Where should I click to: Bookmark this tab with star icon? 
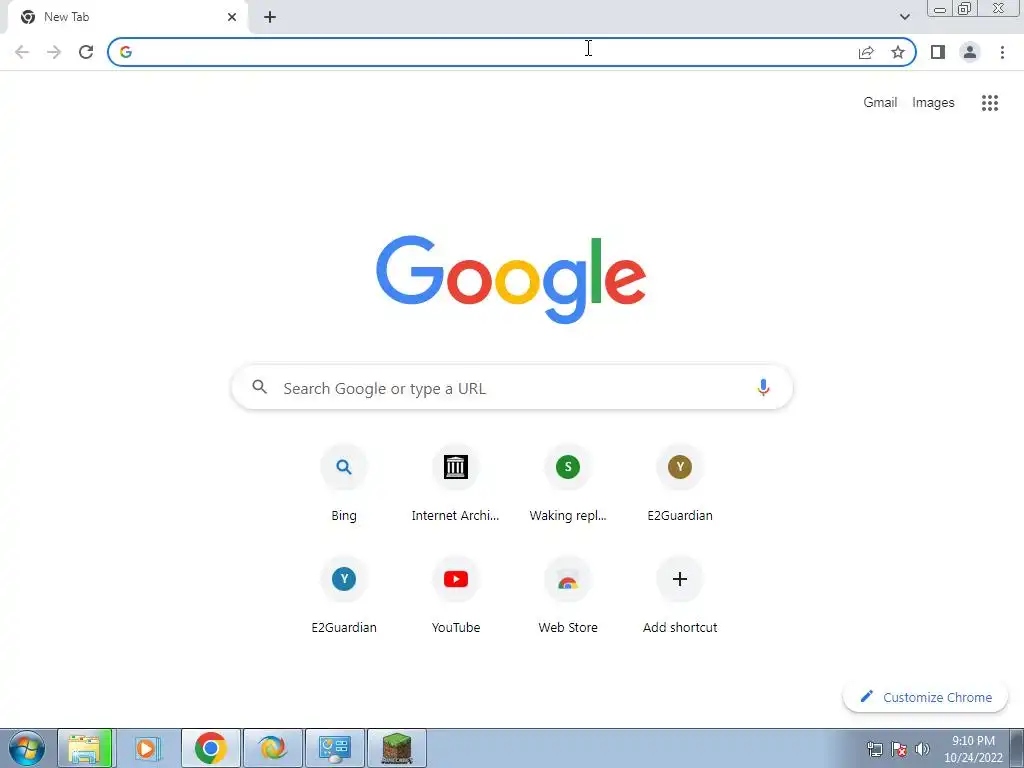[898, 52]
